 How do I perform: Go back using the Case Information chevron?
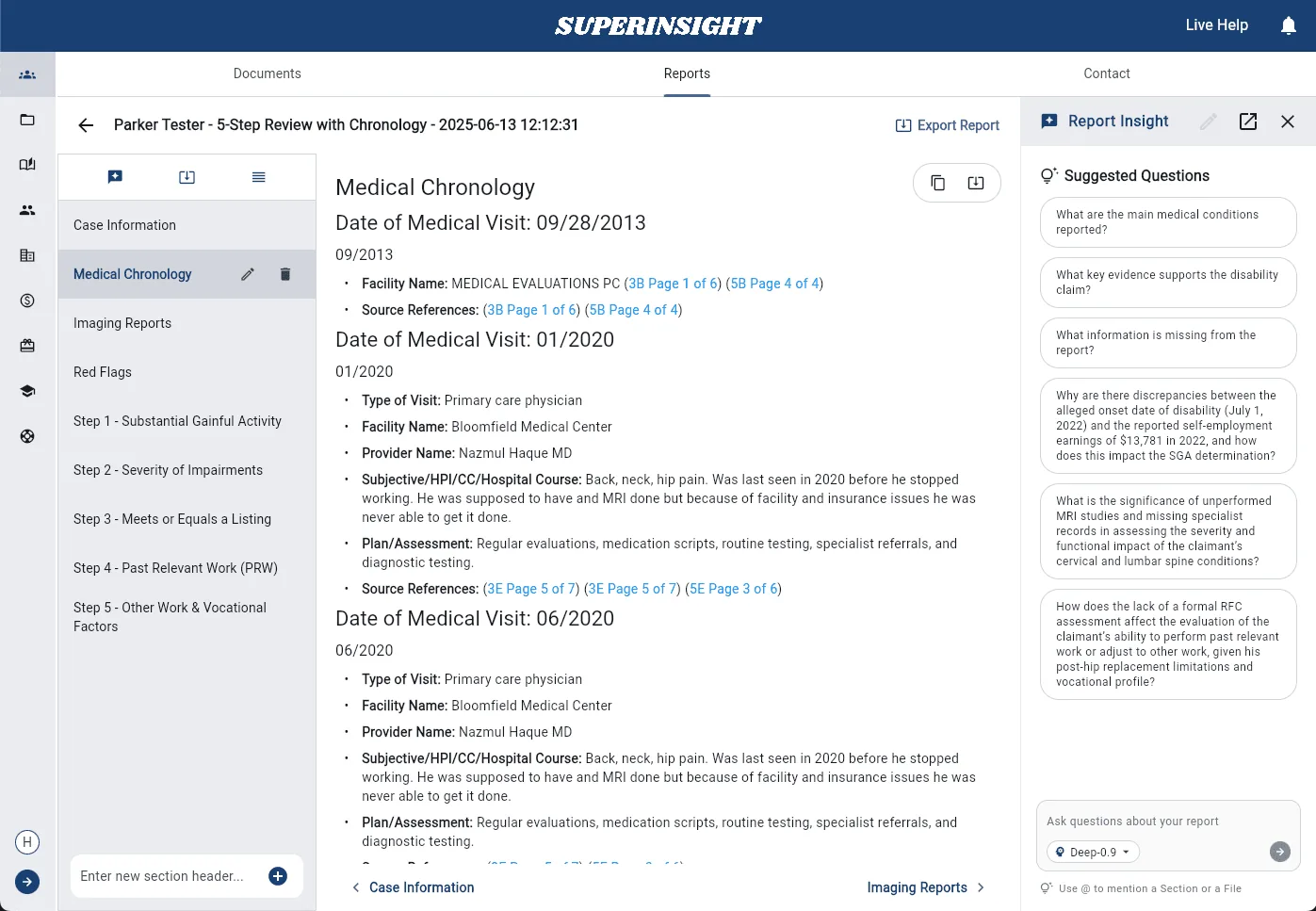(356, 887)
